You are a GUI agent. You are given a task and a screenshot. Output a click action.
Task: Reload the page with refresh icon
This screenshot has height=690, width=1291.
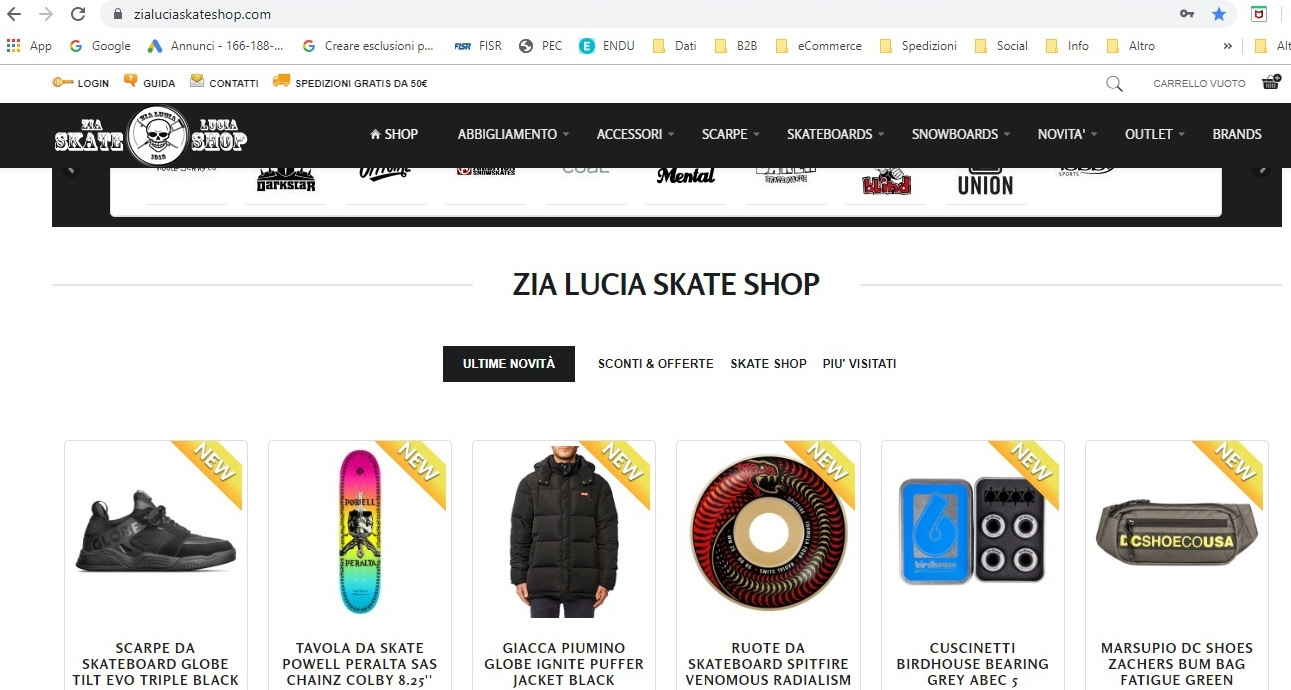tap(78, 14)
